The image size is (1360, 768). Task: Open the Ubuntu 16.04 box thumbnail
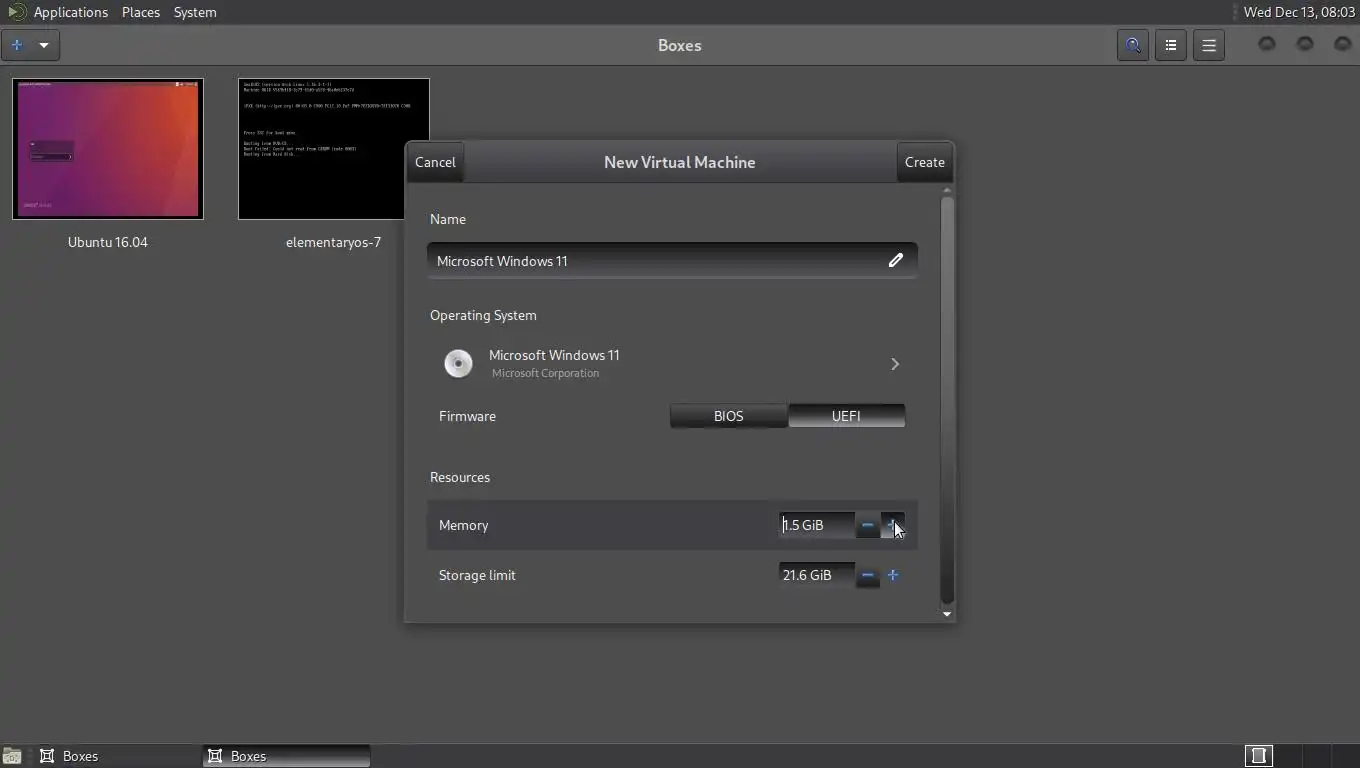point(108,149)
